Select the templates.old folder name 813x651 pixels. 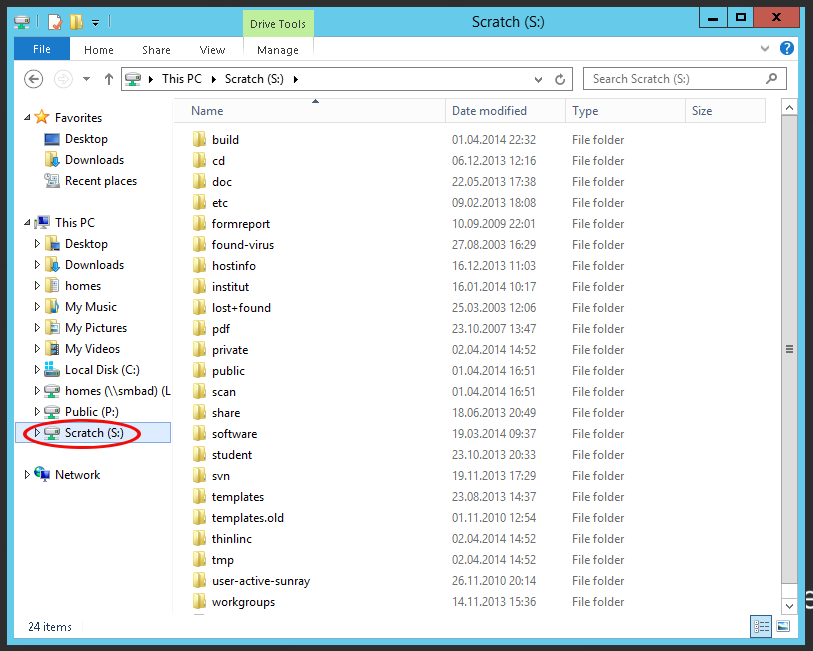click(248, 518)
